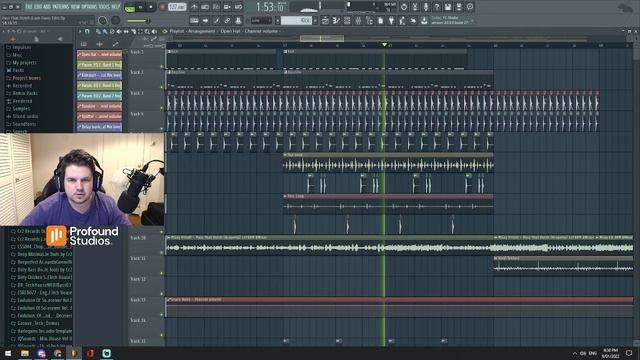Open the pattern selector dropdown labeled Kick

(x=296, y=20)
